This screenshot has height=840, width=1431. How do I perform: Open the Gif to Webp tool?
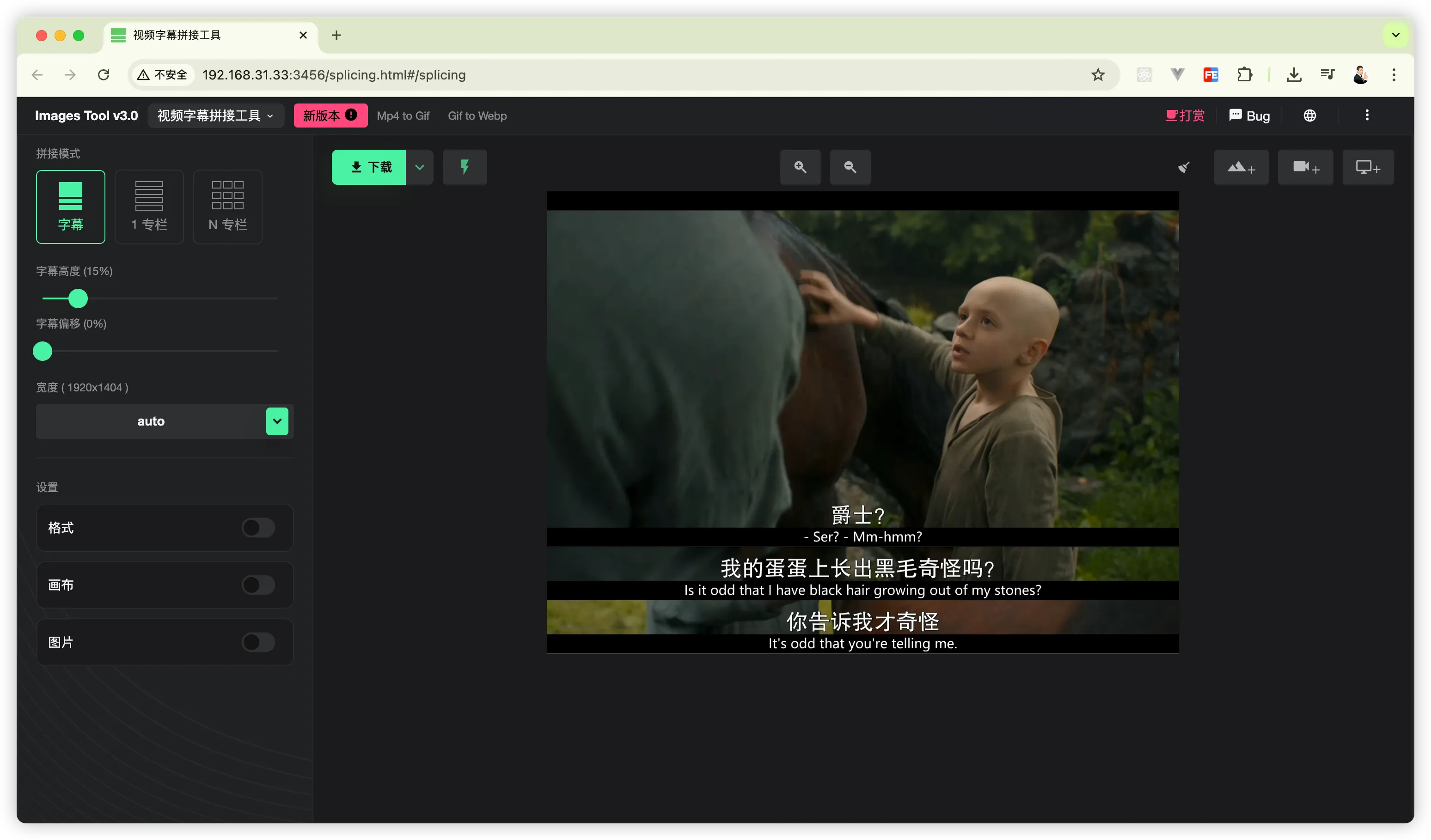point(477,116)
